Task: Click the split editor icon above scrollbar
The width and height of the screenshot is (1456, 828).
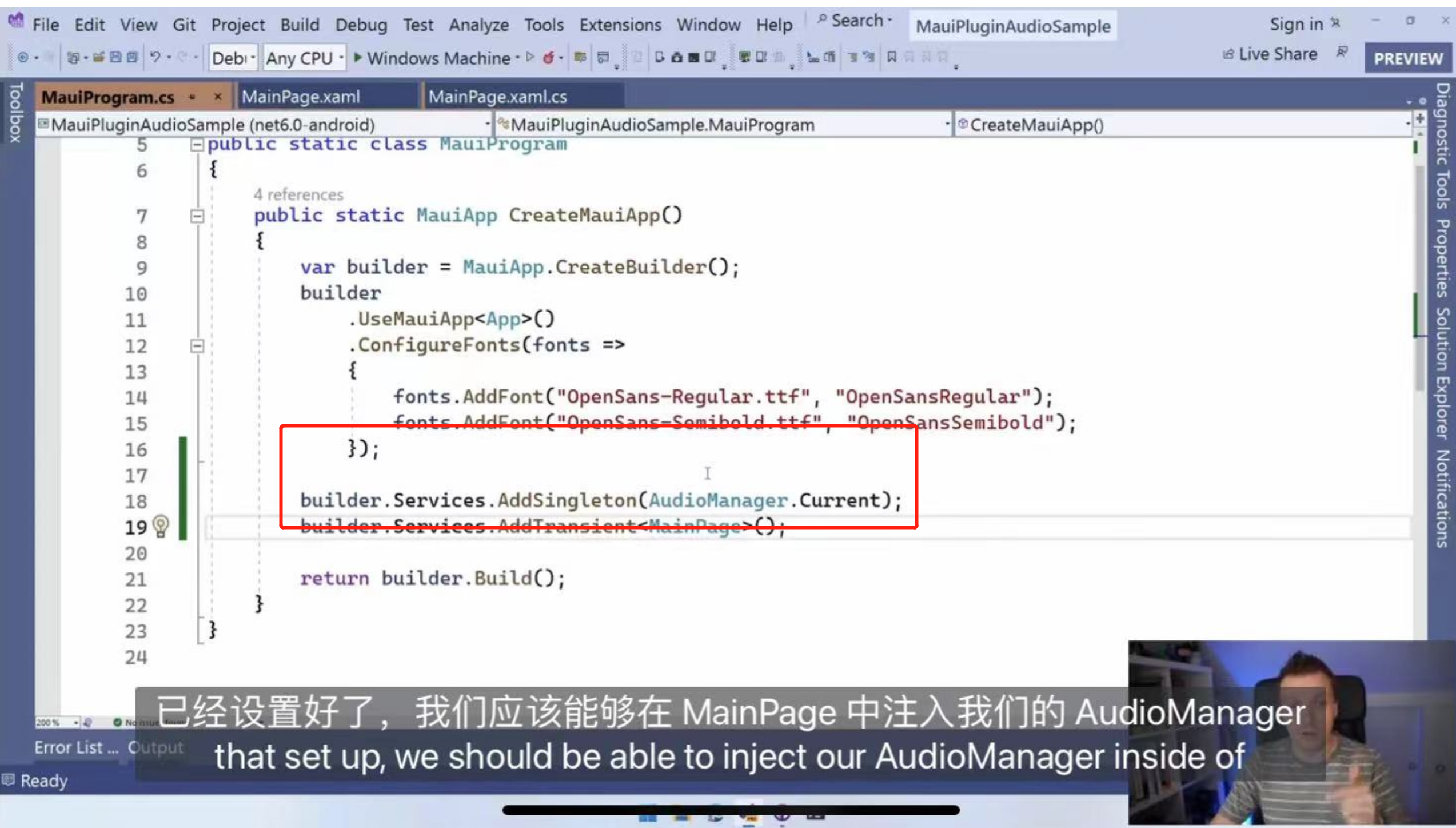Action: pyautogui.click(x=1420, y=118)
